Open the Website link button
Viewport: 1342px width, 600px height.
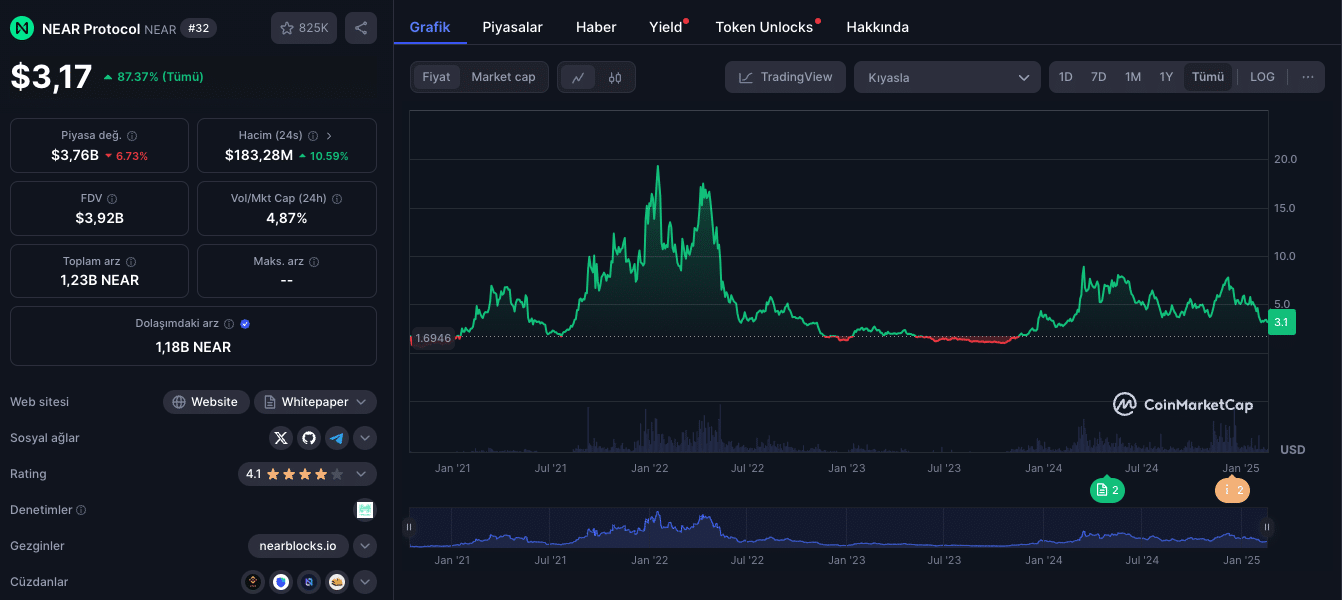(206, 402)
